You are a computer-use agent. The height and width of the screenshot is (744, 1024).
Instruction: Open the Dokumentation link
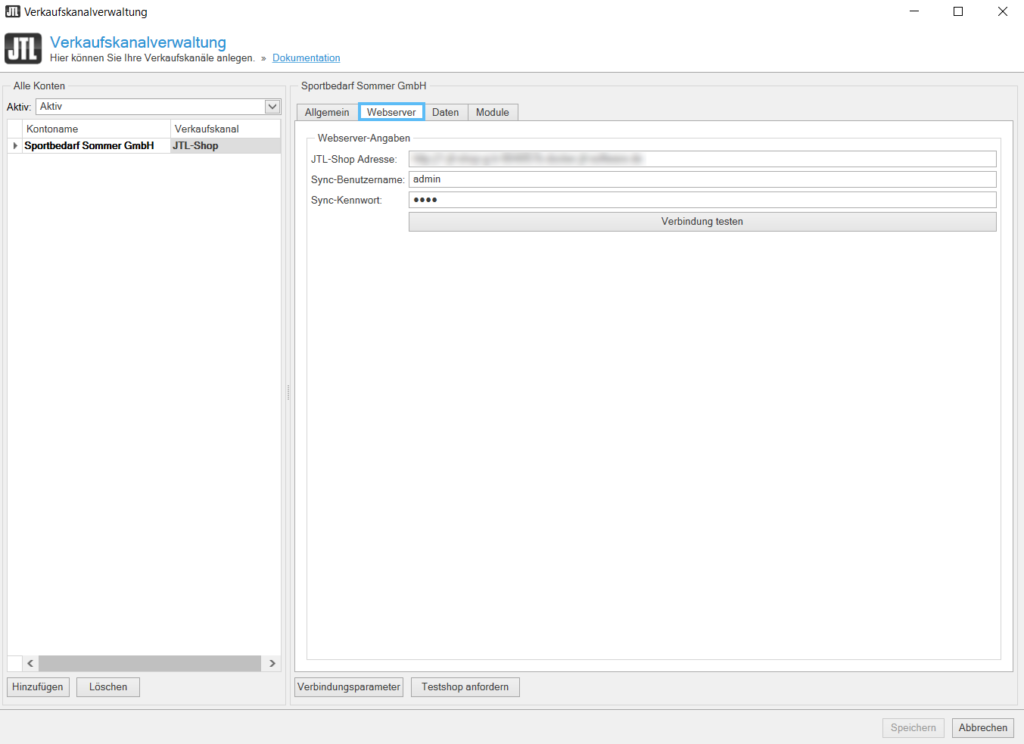click(306, 58)
